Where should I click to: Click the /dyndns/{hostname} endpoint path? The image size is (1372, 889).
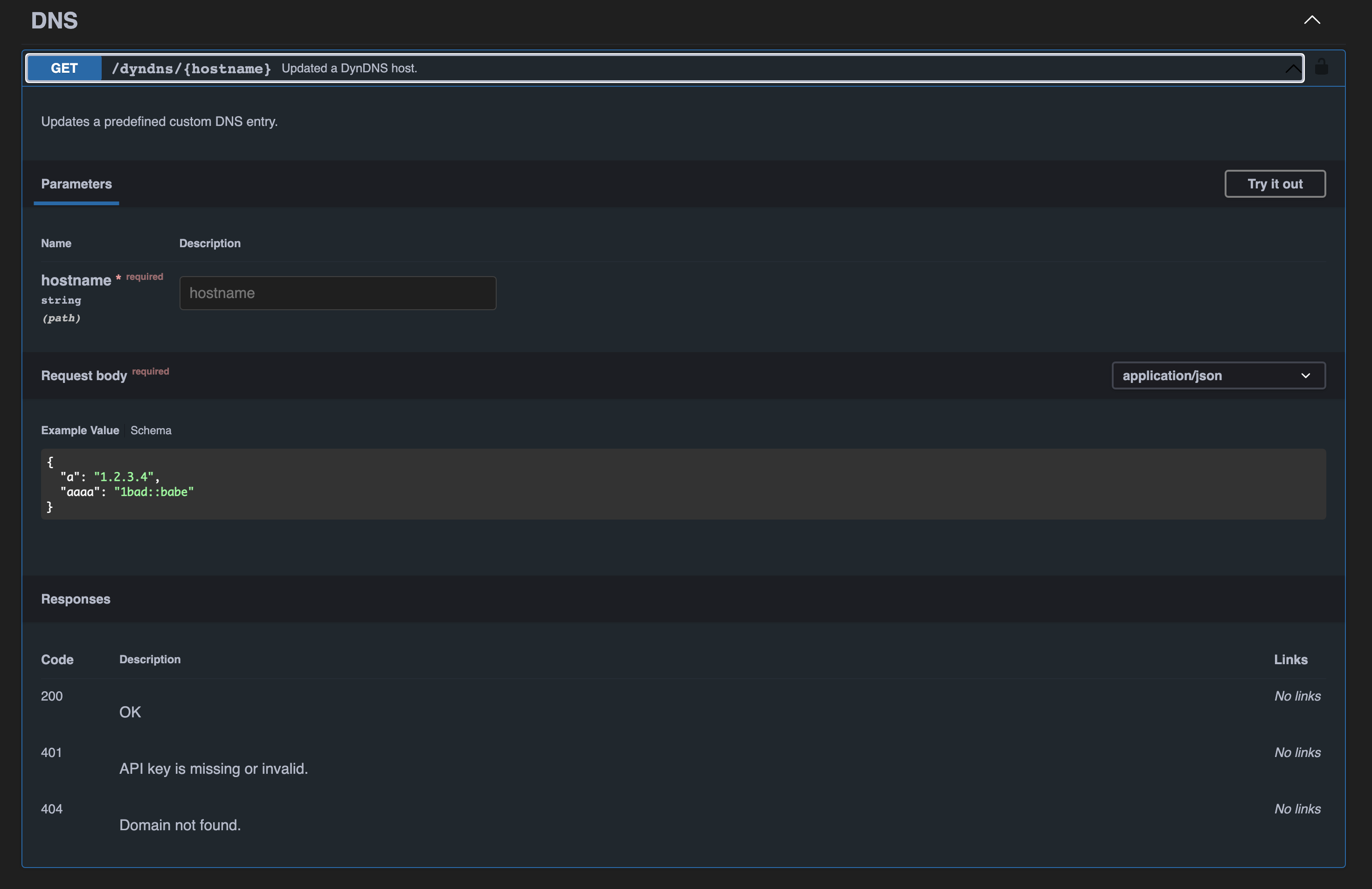[191, 69]
